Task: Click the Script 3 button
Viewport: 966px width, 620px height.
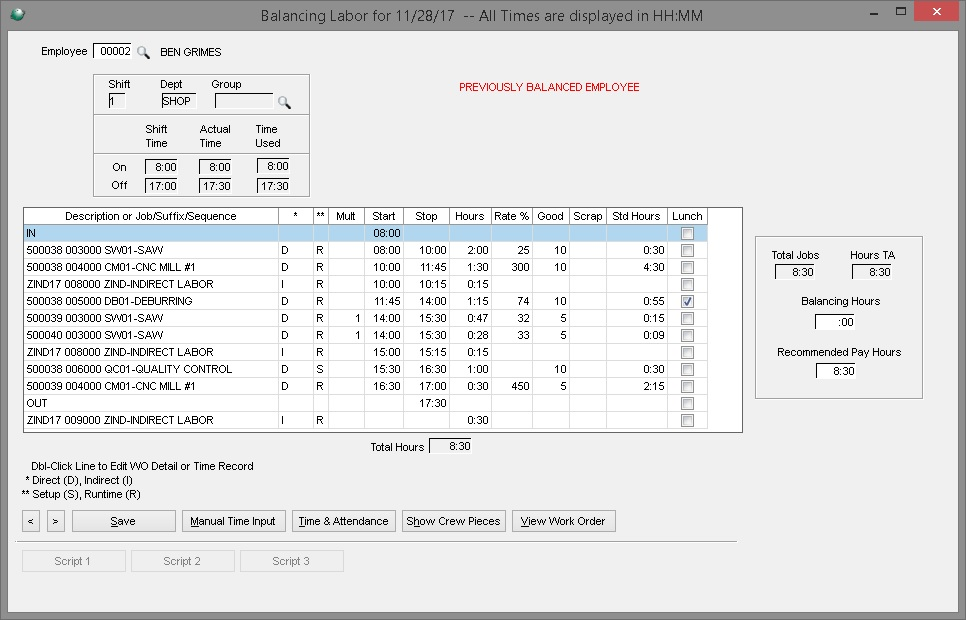Action: point(291,561)
